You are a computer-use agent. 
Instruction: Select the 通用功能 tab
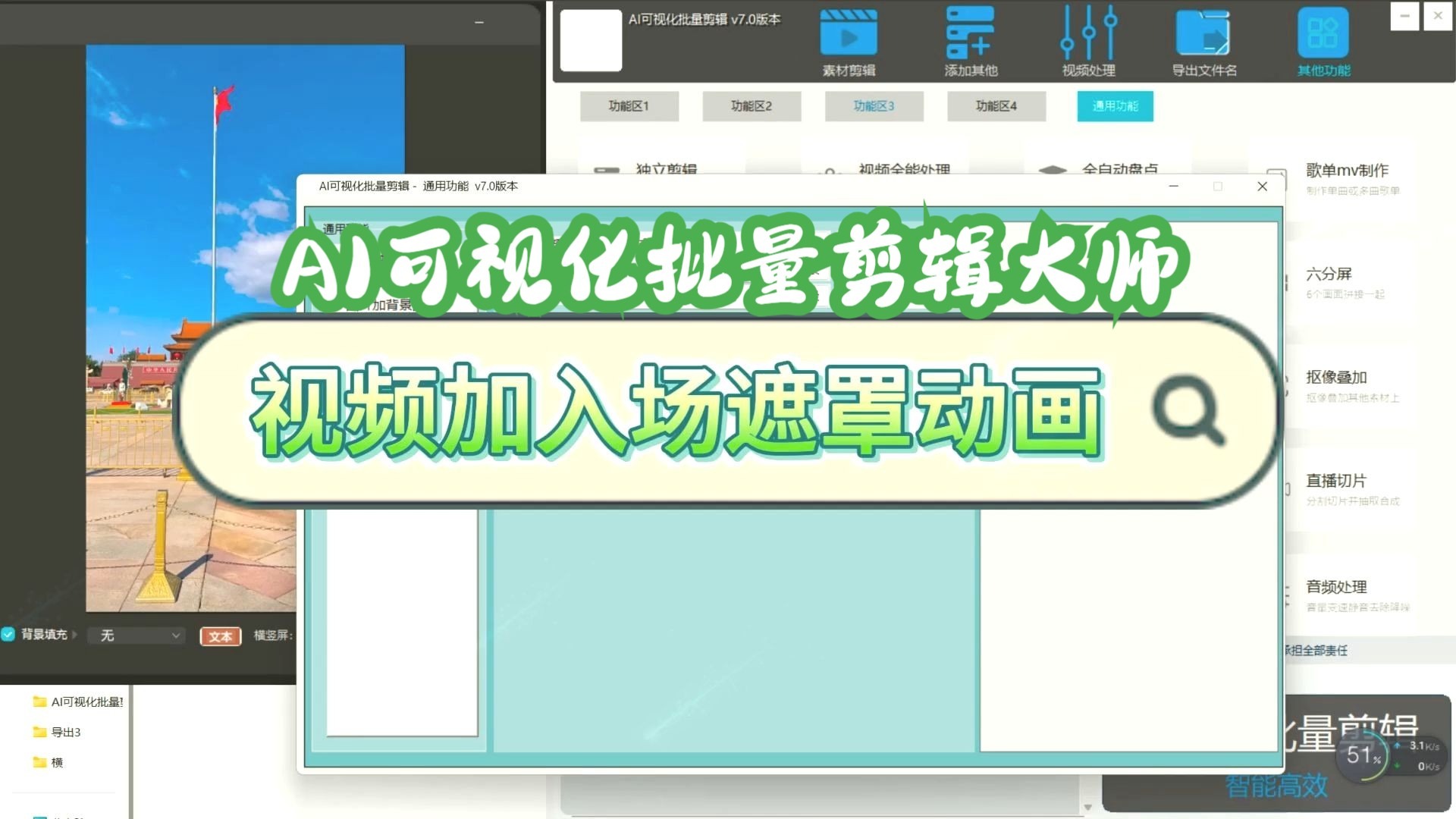[1116, 106]
